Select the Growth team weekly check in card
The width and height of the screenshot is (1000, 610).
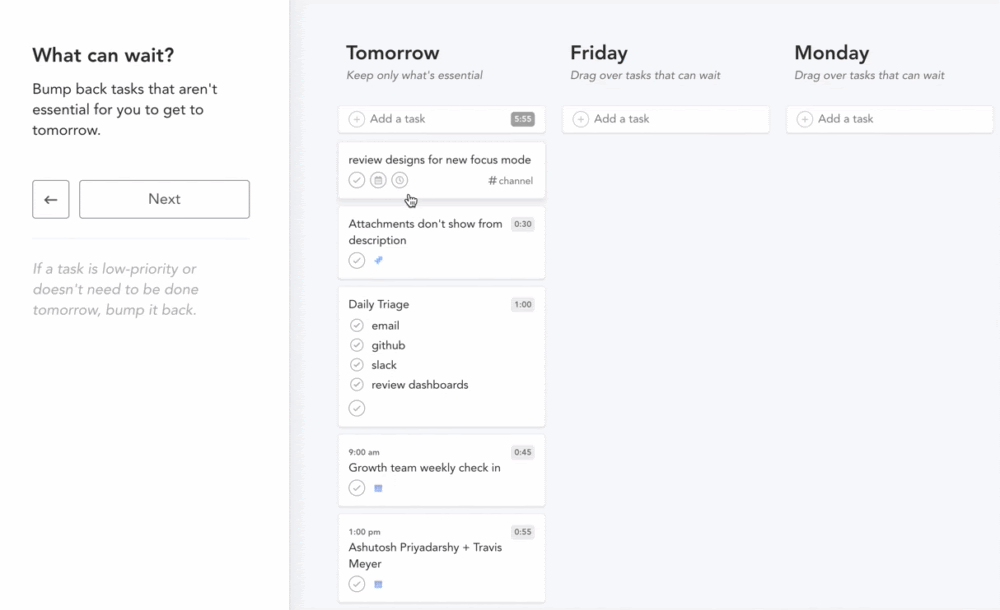[x=441, y=470]
